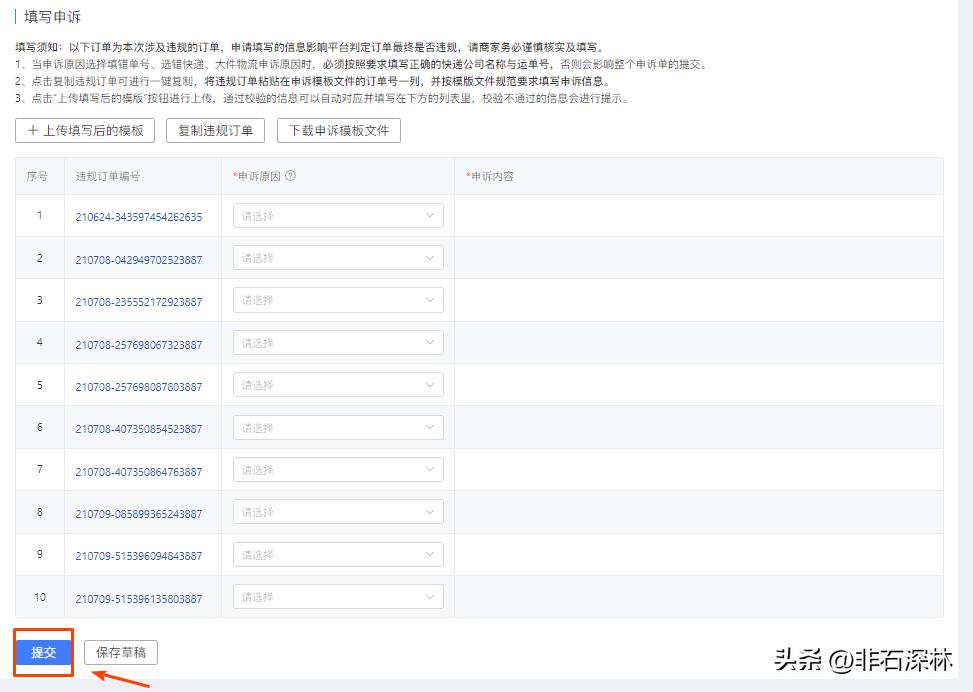This screenshot has width=973, height=692.
Task: Expand the 请选择 dropdown for order 210709-515396135803887
Action: (338, 596)
